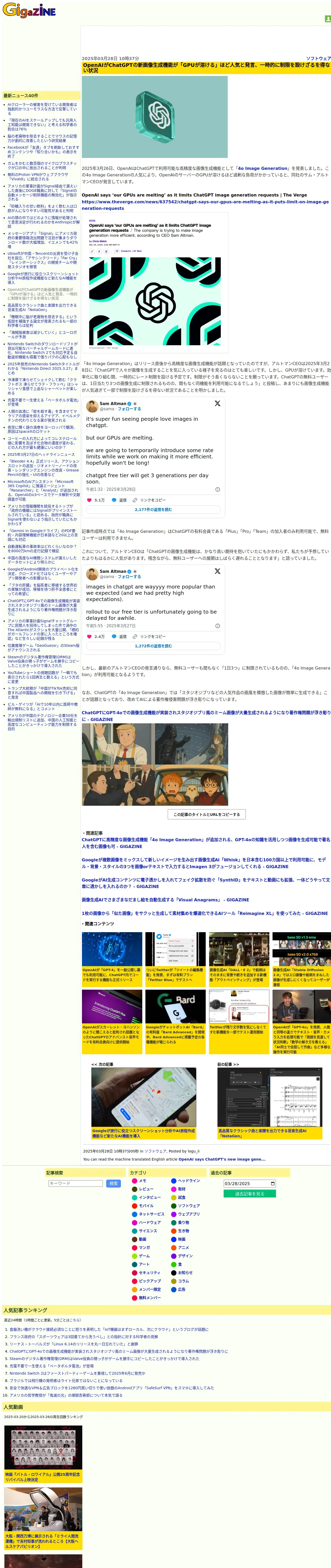Viewport: 331px width, 1568px height.
Task: Open sidebar news '2025年3月27日のヘッドラインニュース'
Action: coord(41,454)
